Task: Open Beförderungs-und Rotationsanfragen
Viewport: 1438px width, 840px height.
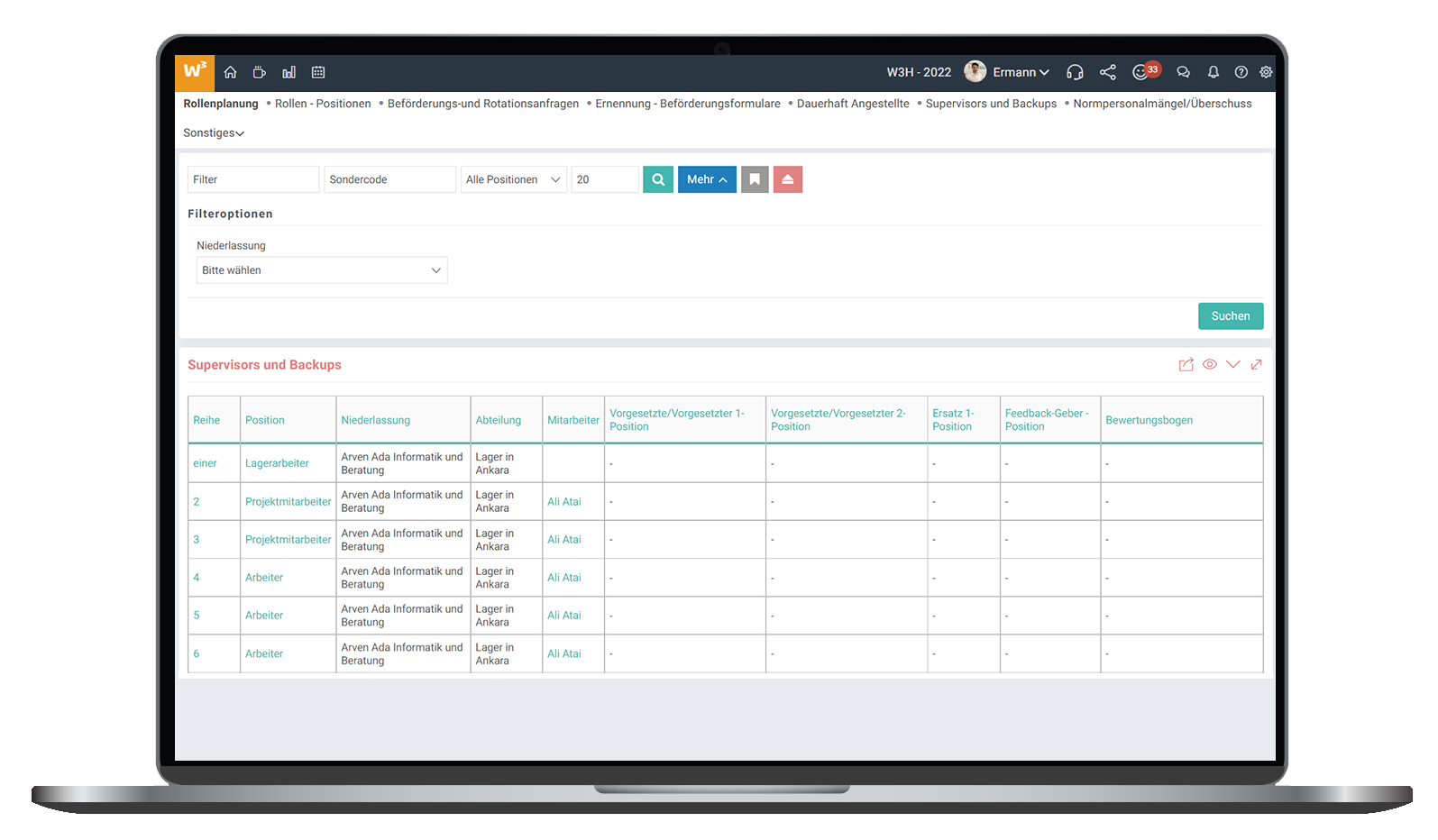Action: tap(483, 104)
